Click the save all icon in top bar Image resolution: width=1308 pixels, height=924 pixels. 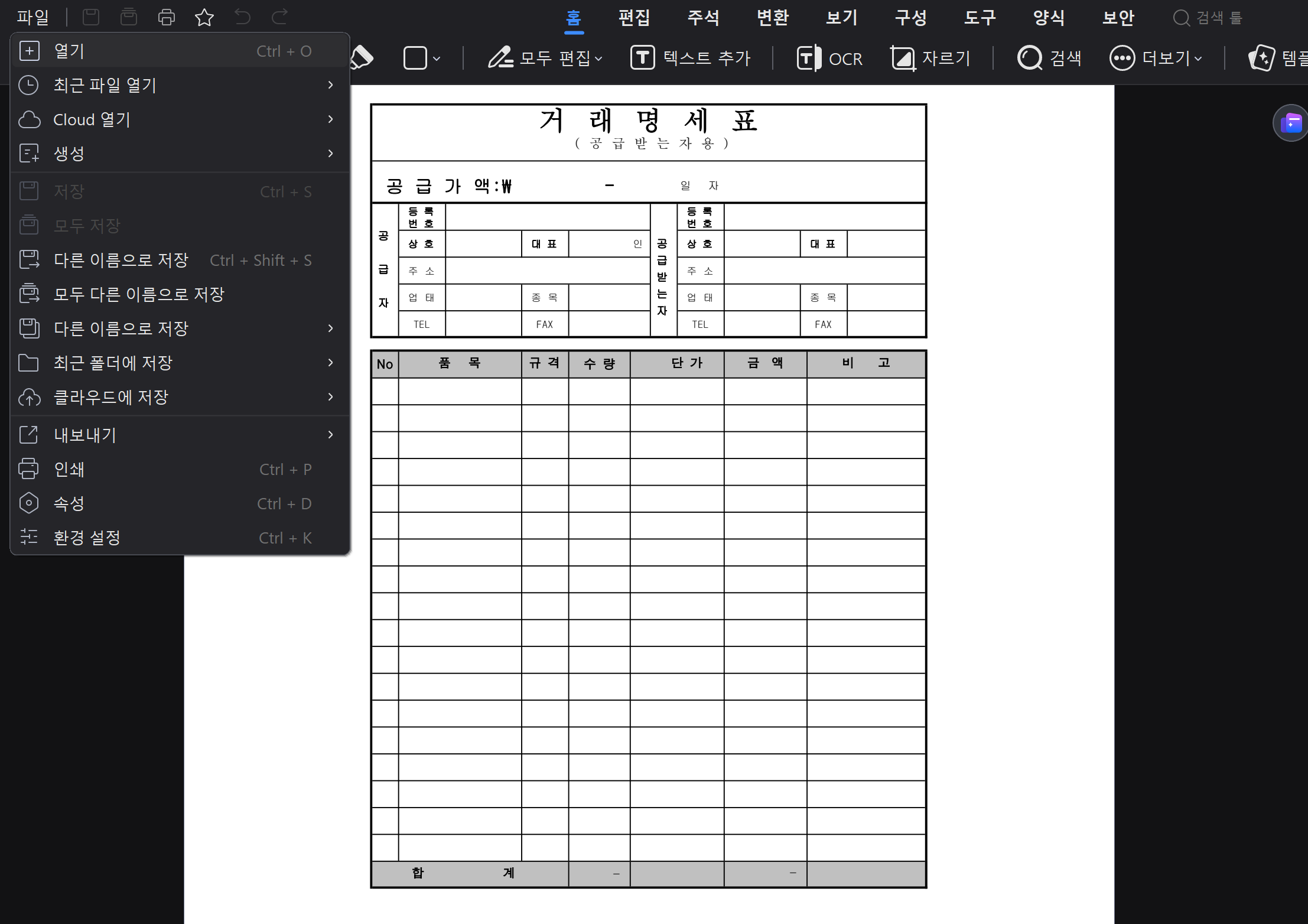[x=128, y=17]
